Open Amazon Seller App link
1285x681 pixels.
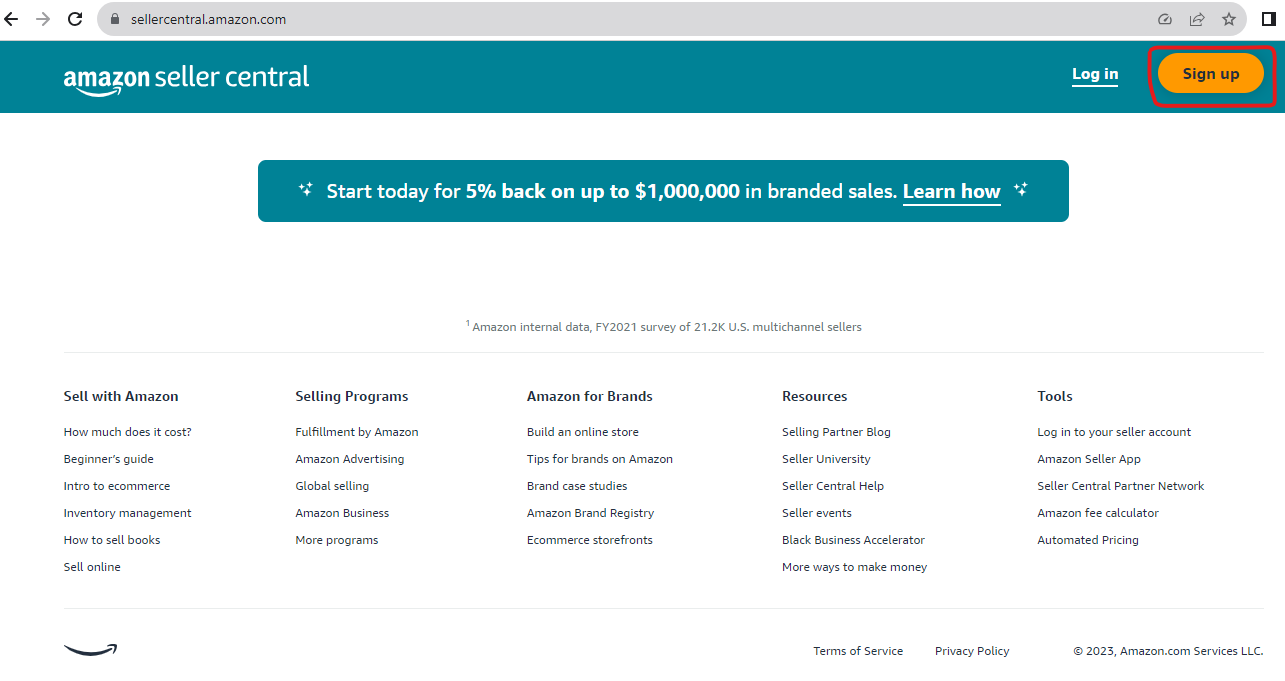pyautogui.click(x=1089, y=459)
